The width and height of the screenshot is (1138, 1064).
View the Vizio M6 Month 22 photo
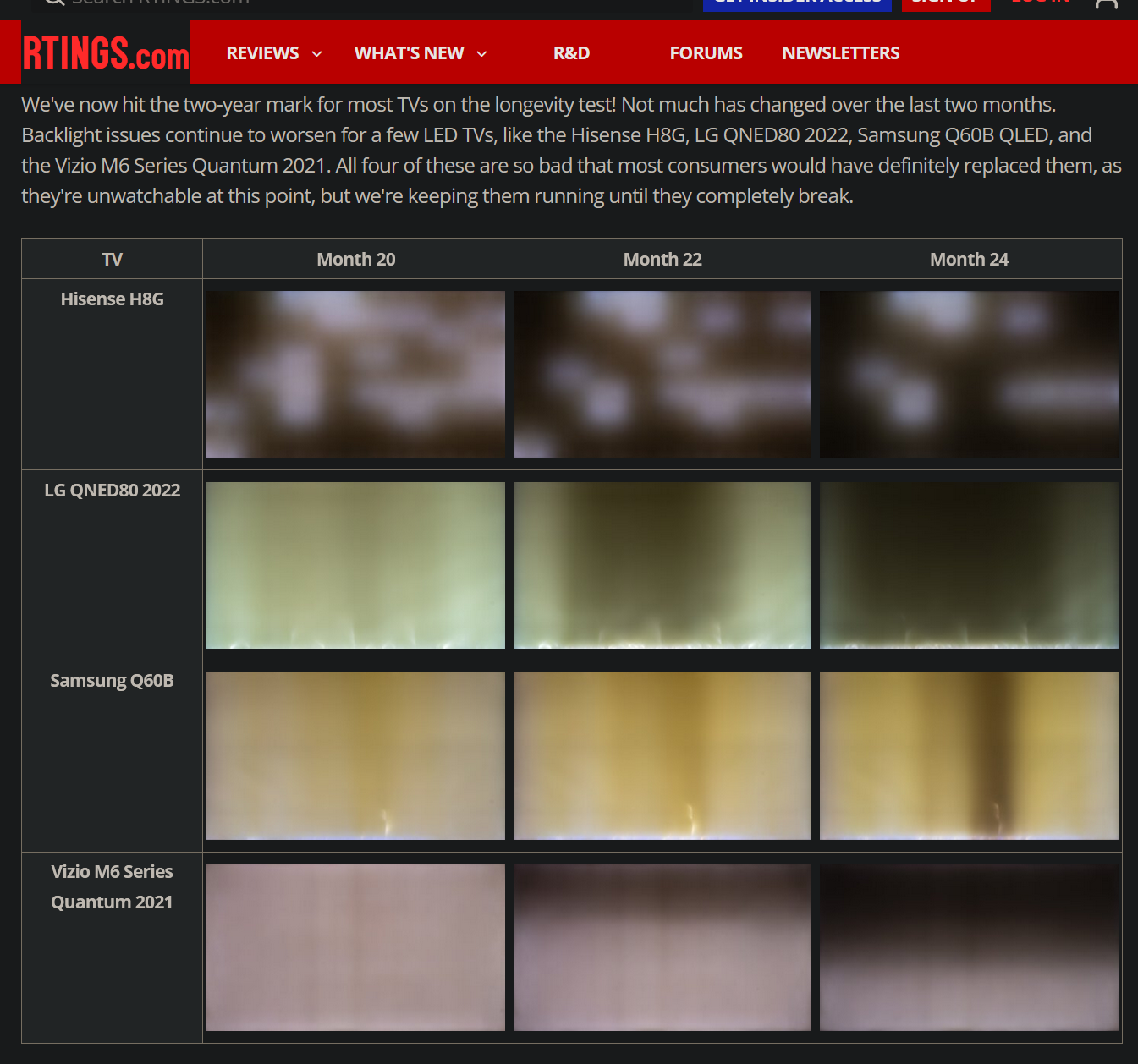pos(662,946)
